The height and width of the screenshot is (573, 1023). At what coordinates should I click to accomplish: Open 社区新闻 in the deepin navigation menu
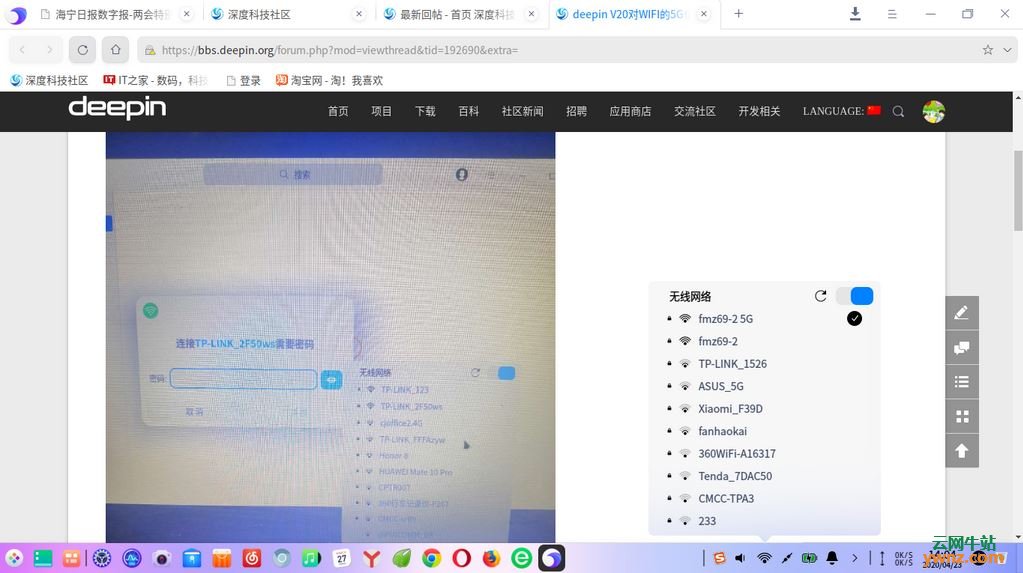[x=522, y=112]
